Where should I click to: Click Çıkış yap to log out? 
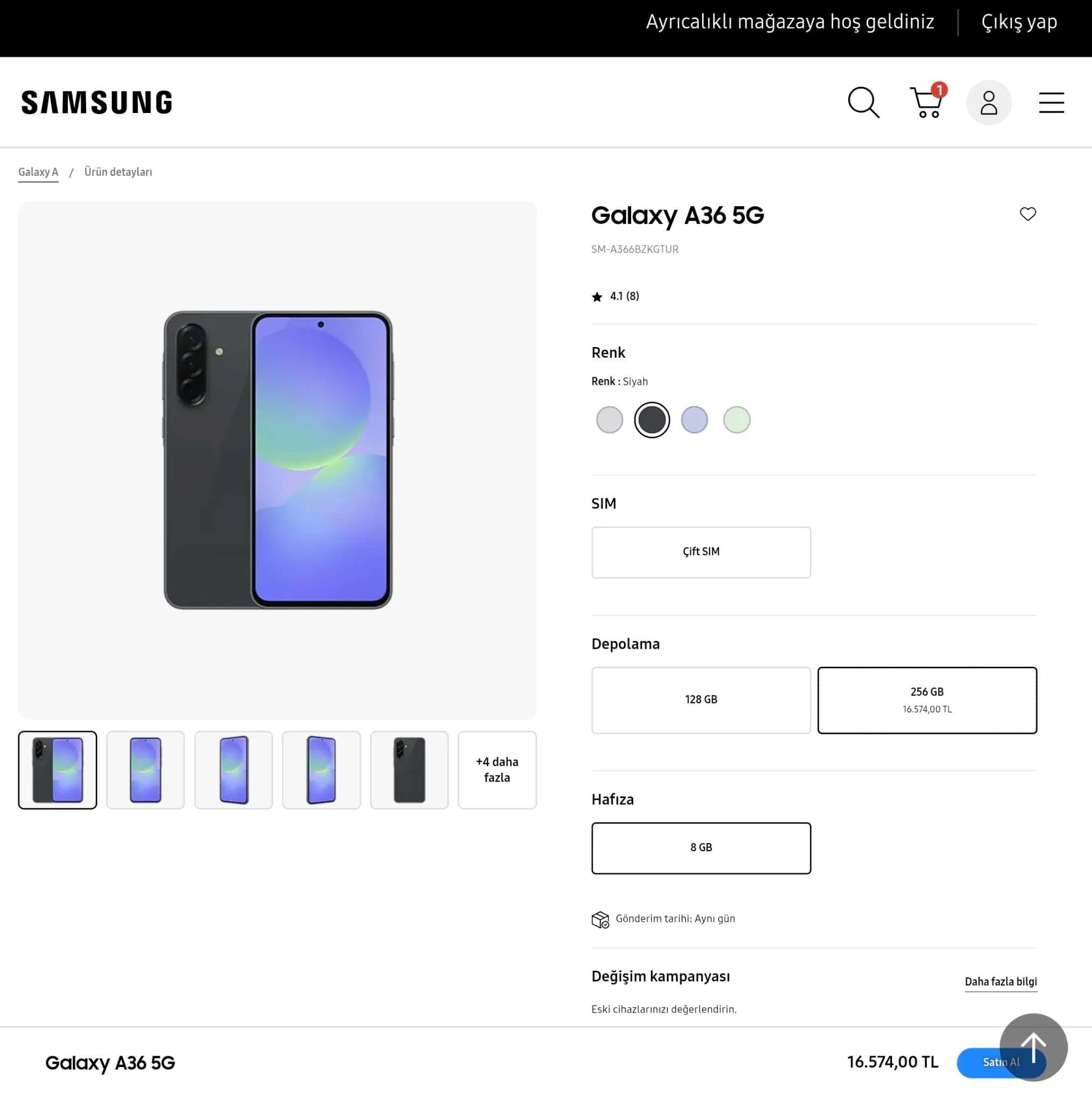tap(1019, 22)
